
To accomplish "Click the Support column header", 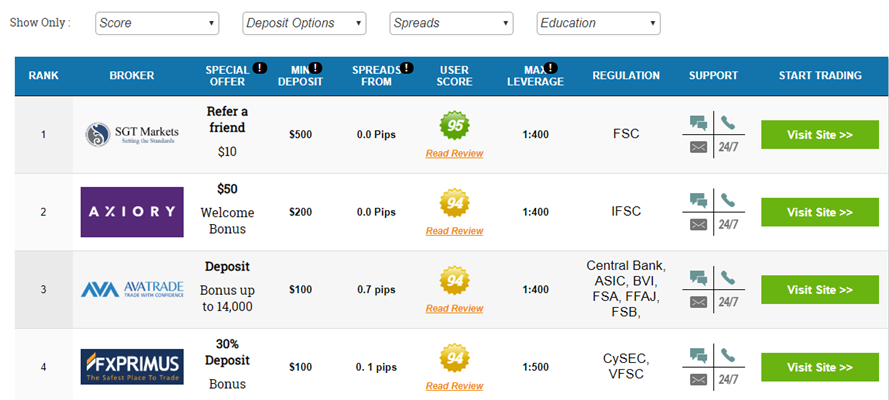I will [x=713, y=75].
